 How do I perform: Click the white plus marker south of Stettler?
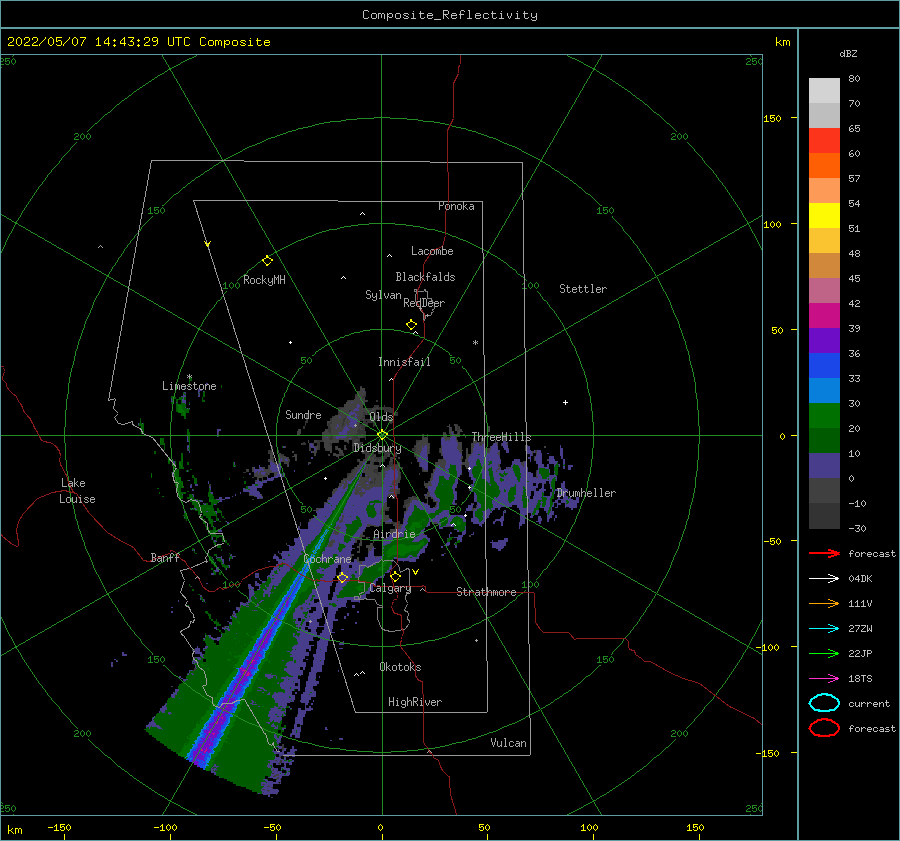click(x=565, y=402)
